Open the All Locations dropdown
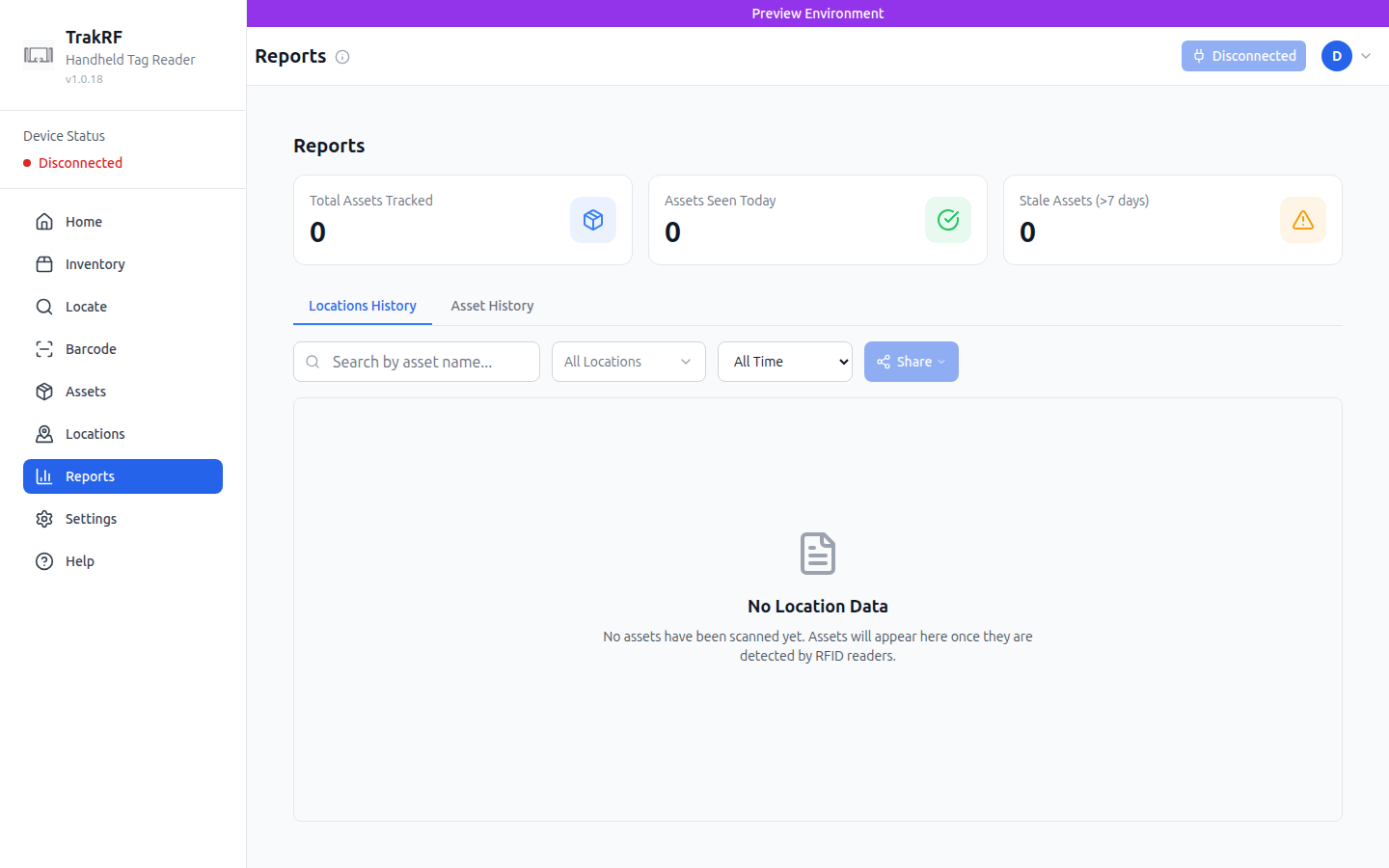This screenshot has height=868, width=1389. [x=628, y=361]
